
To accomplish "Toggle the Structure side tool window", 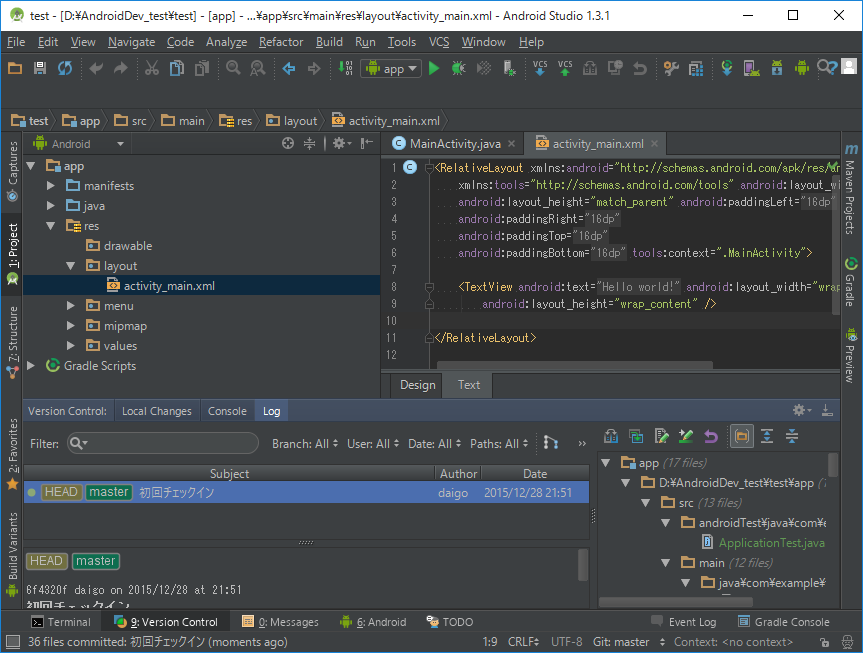I will click(12, 342).
